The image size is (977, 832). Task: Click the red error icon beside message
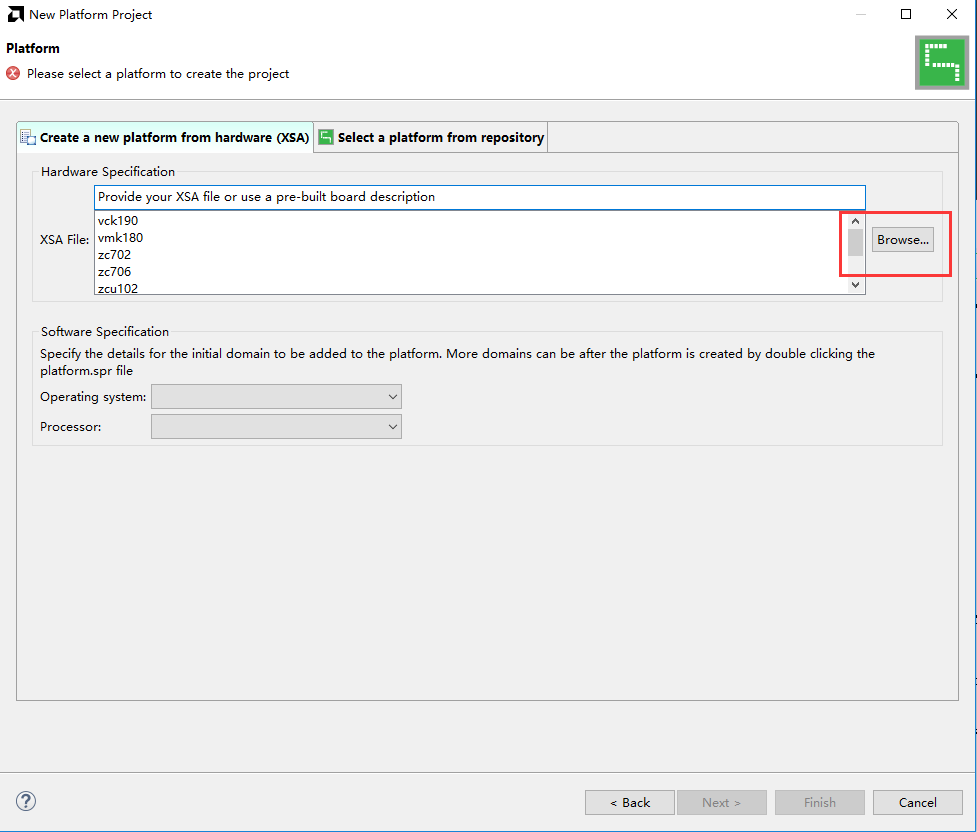(x=13, y=74)
